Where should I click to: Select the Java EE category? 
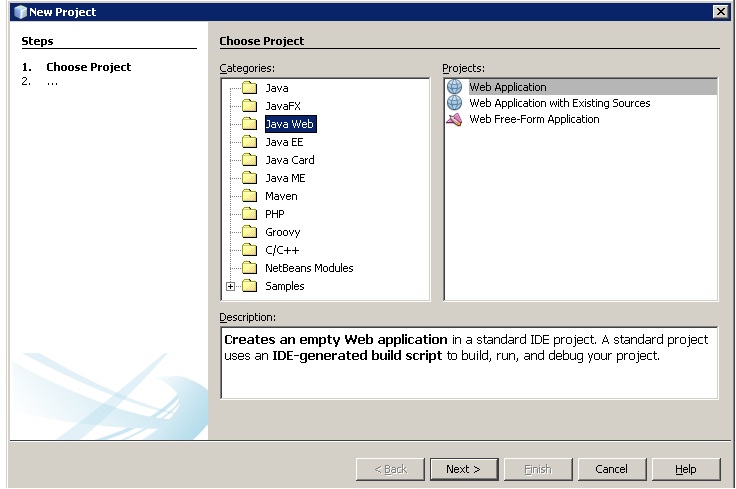284,142
